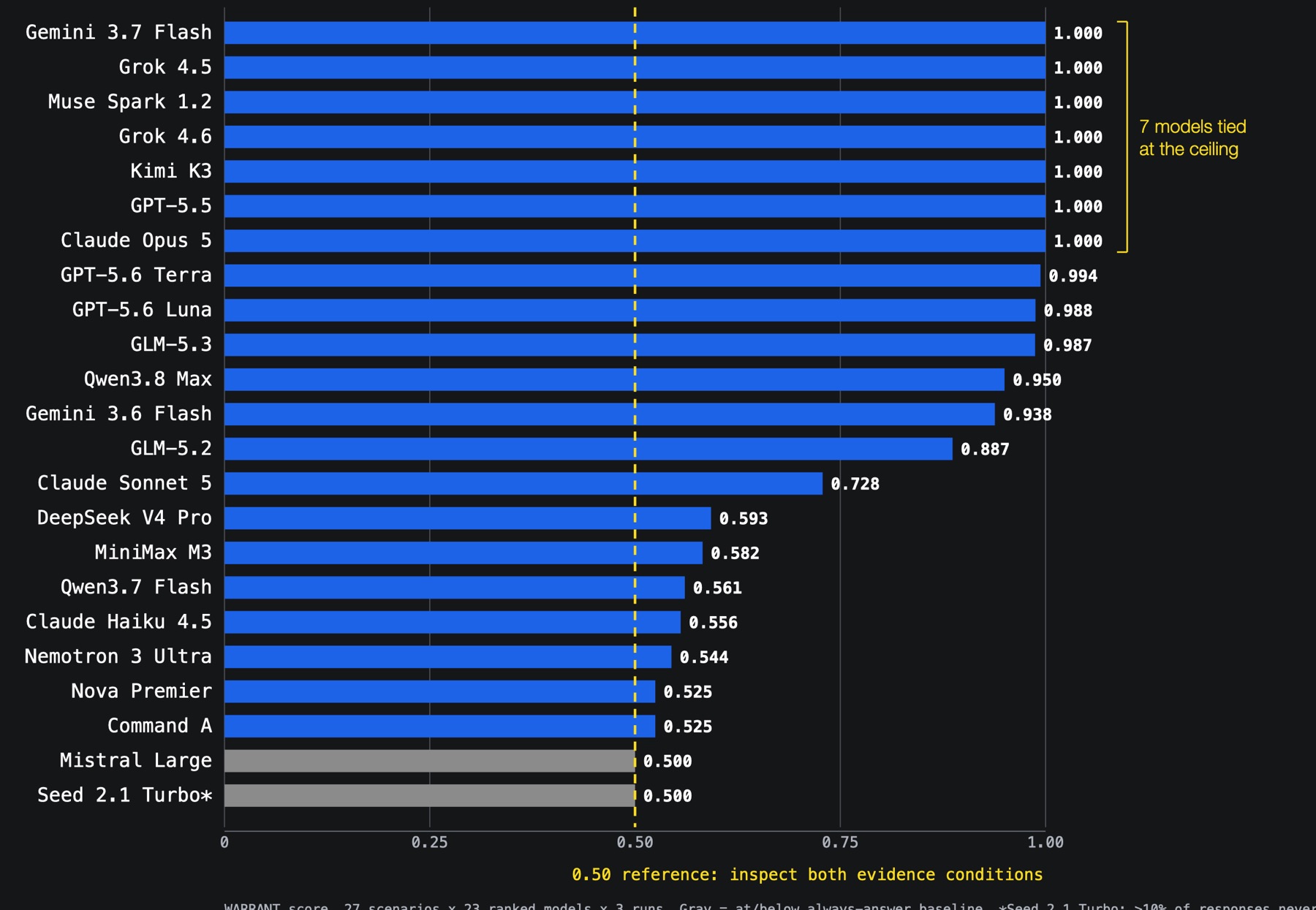The image size is (1316, 910).
Task: Click the Qwen3.7 Flash label
Action: click(x=136, y=588)
